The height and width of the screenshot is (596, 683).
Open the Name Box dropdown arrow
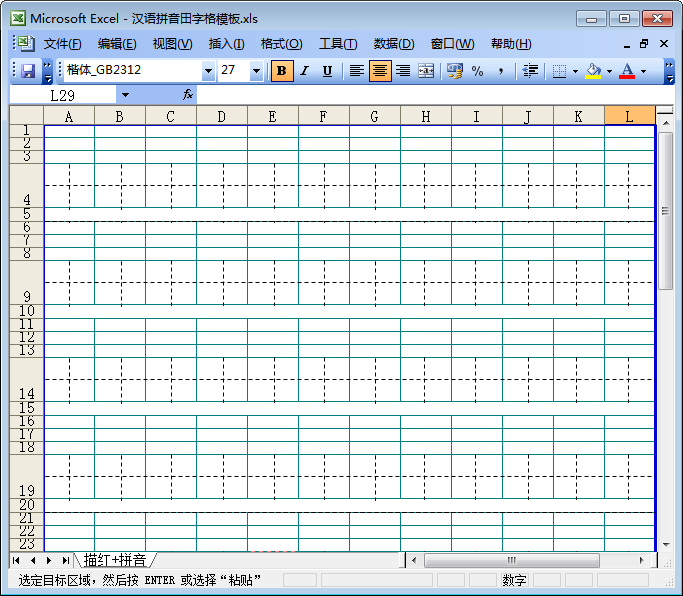pyautogui.click(x=125, y=95)
